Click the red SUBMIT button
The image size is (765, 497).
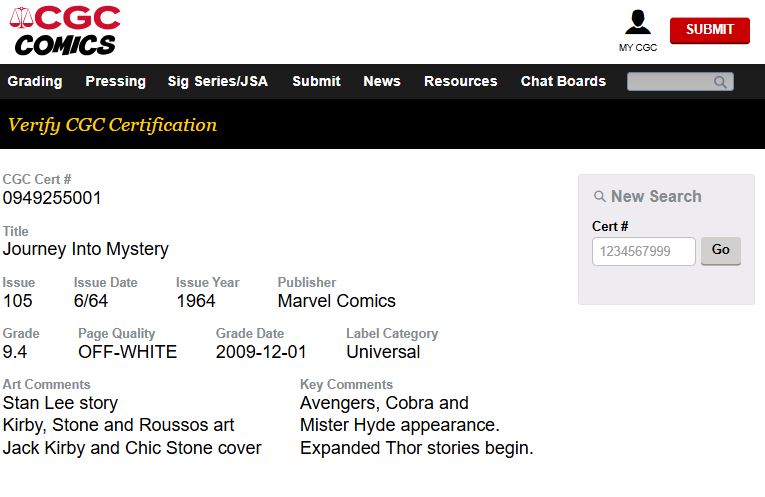710,30
